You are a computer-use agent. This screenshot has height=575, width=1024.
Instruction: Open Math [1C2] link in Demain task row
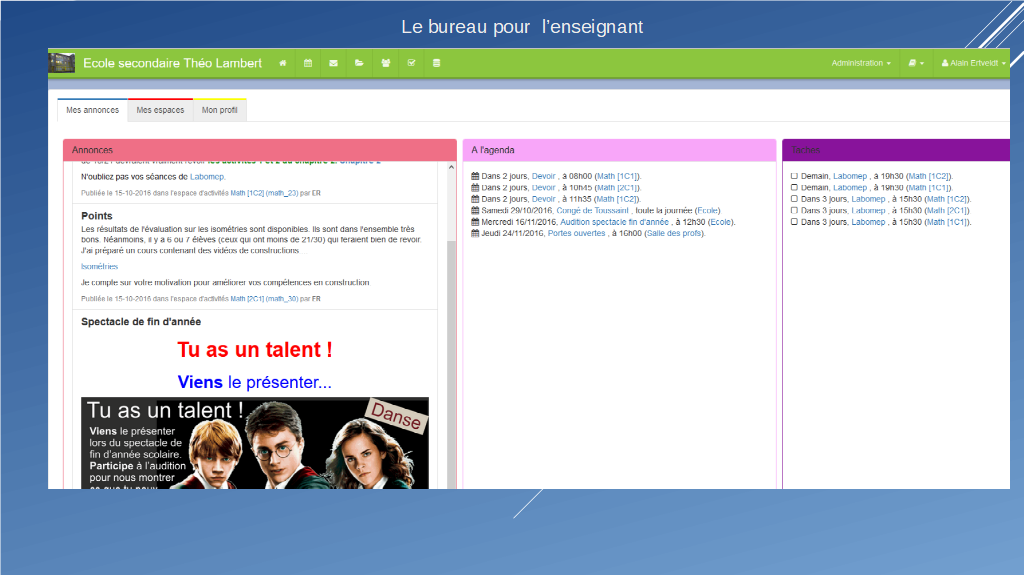tap(928, 176)
